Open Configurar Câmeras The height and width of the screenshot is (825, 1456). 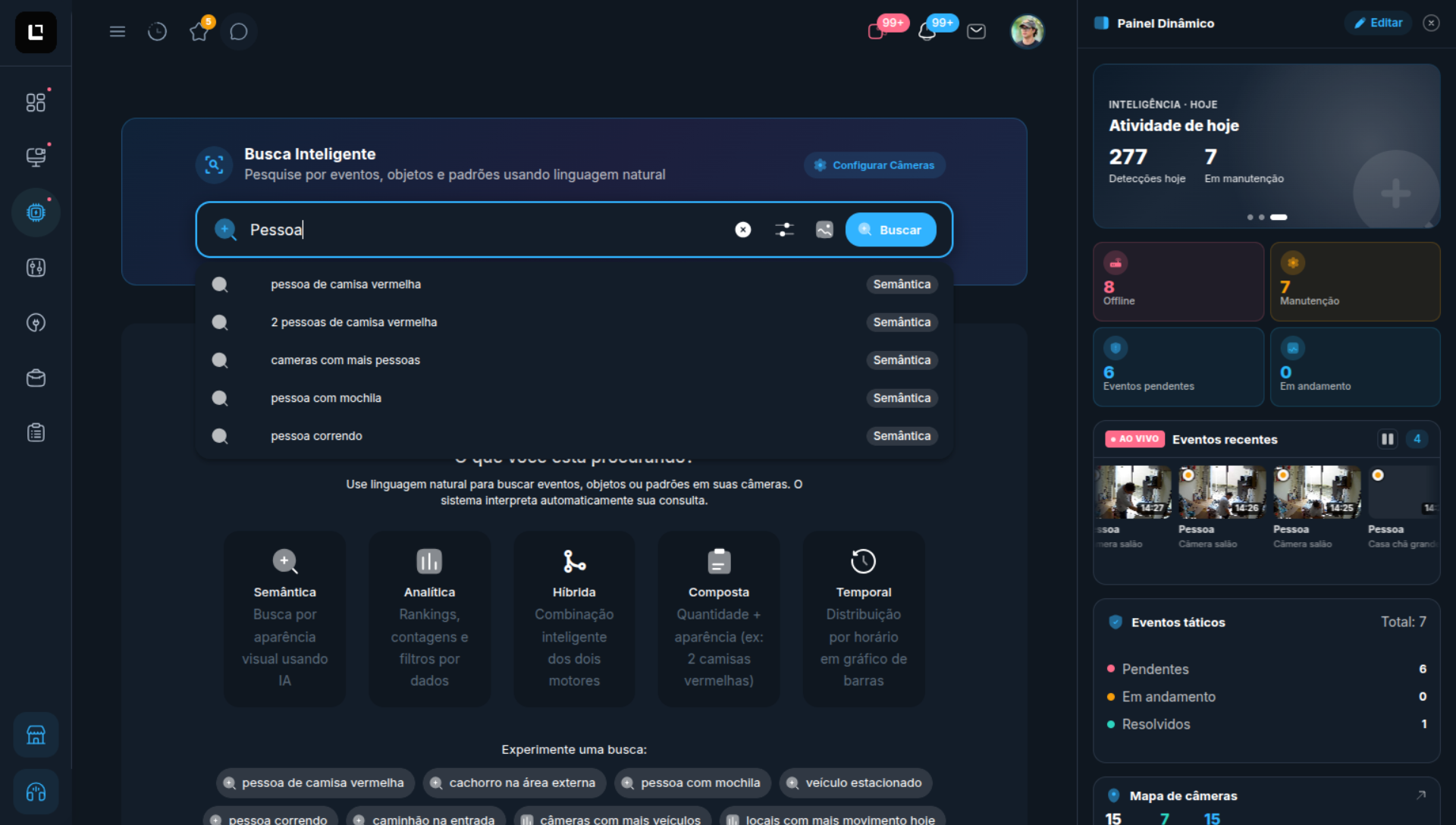pos(875,165)
